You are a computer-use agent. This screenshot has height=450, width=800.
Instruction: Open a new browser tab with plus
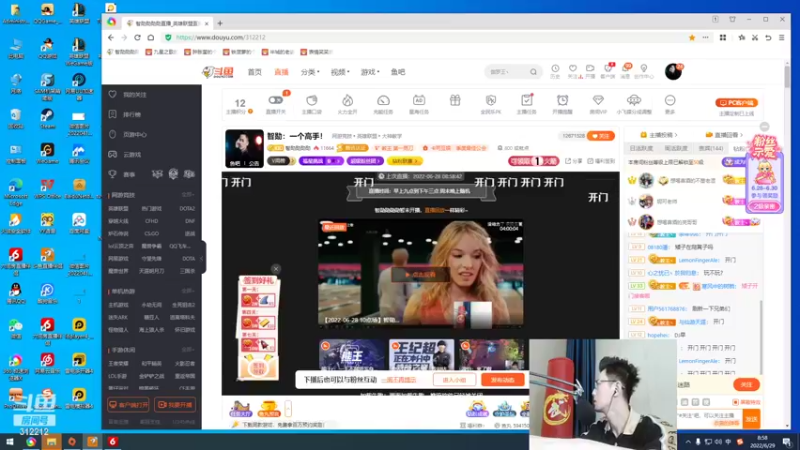(x=220, y=23)
